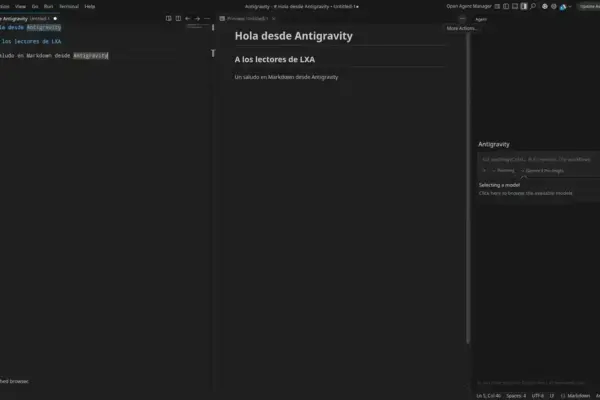Click 'Hola desde Antigravity' preview heading

[x=293, y=36]
